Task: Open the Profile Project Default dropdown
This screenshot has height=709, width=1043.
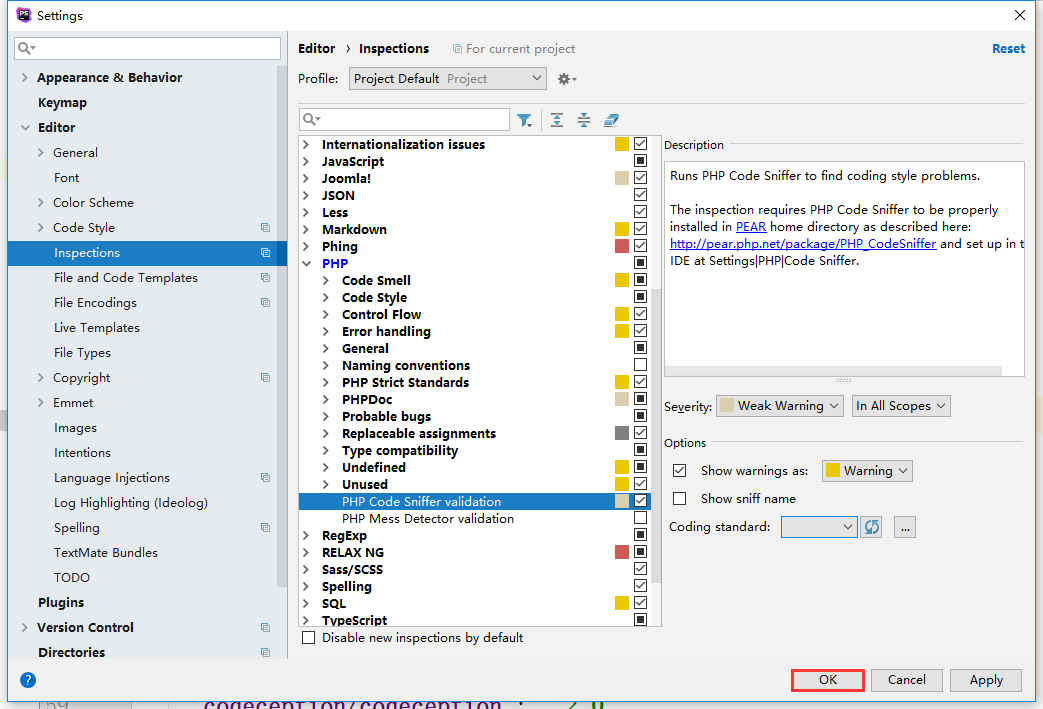Action: pos(447,79)
